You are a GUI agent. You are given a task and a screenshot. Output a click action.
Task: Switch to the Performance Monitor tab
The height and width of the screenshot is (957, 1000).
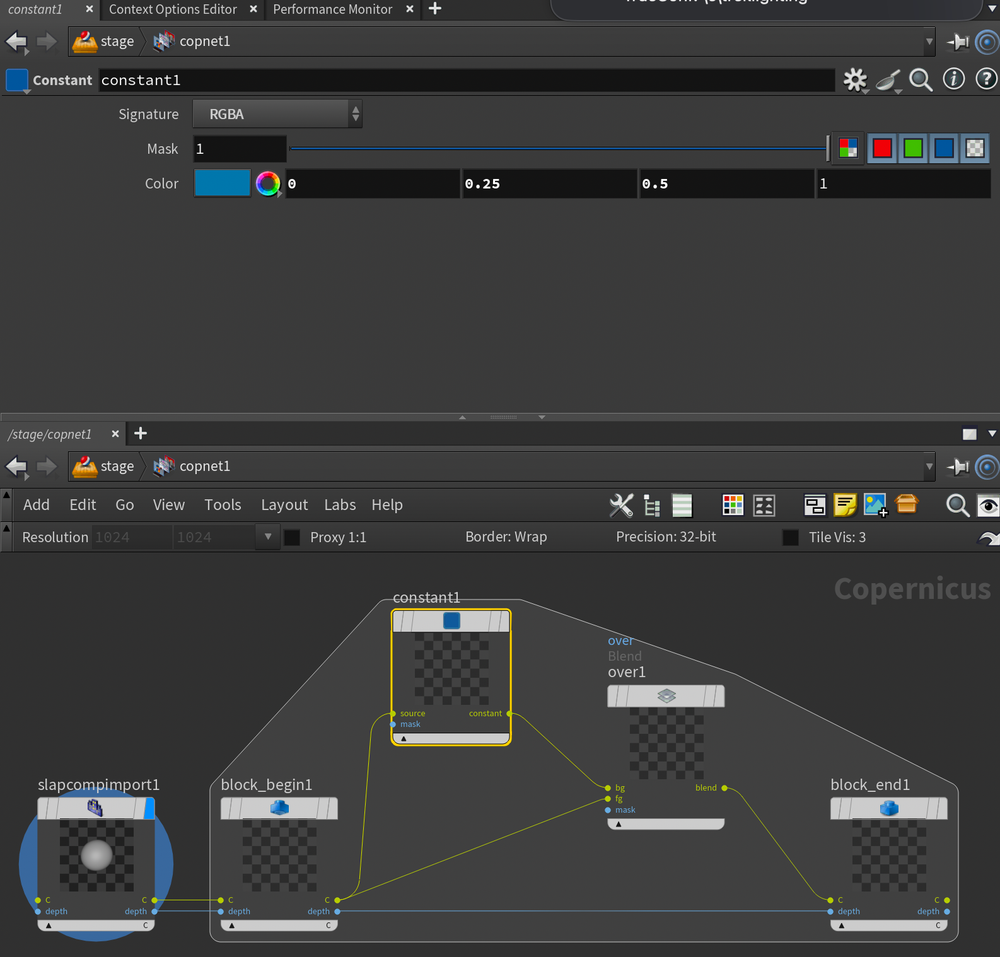tap(332, 10)
